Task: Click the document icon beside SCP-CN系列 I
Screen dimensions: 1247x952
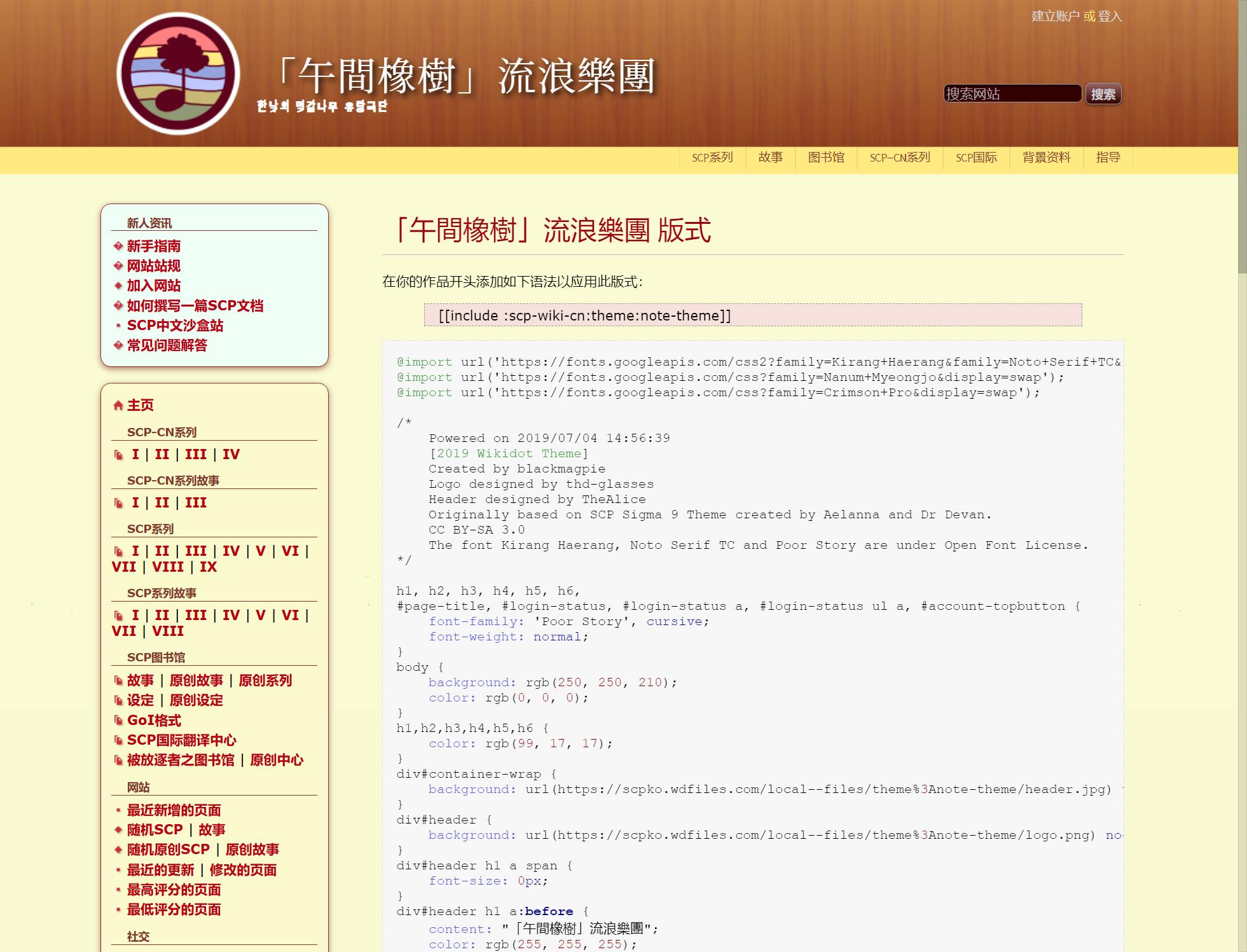Action: click(x=118, y=455)
